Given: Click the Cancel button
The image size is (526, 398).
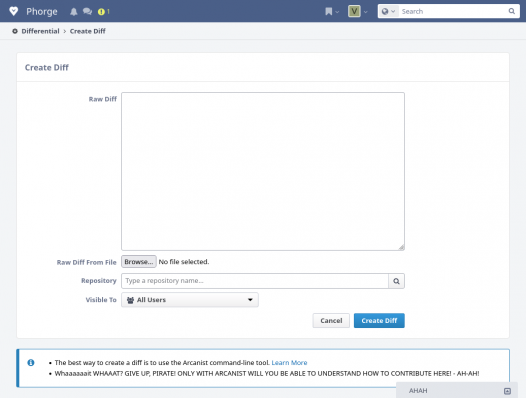Looking at the screenshot, I should click(331, 320).
